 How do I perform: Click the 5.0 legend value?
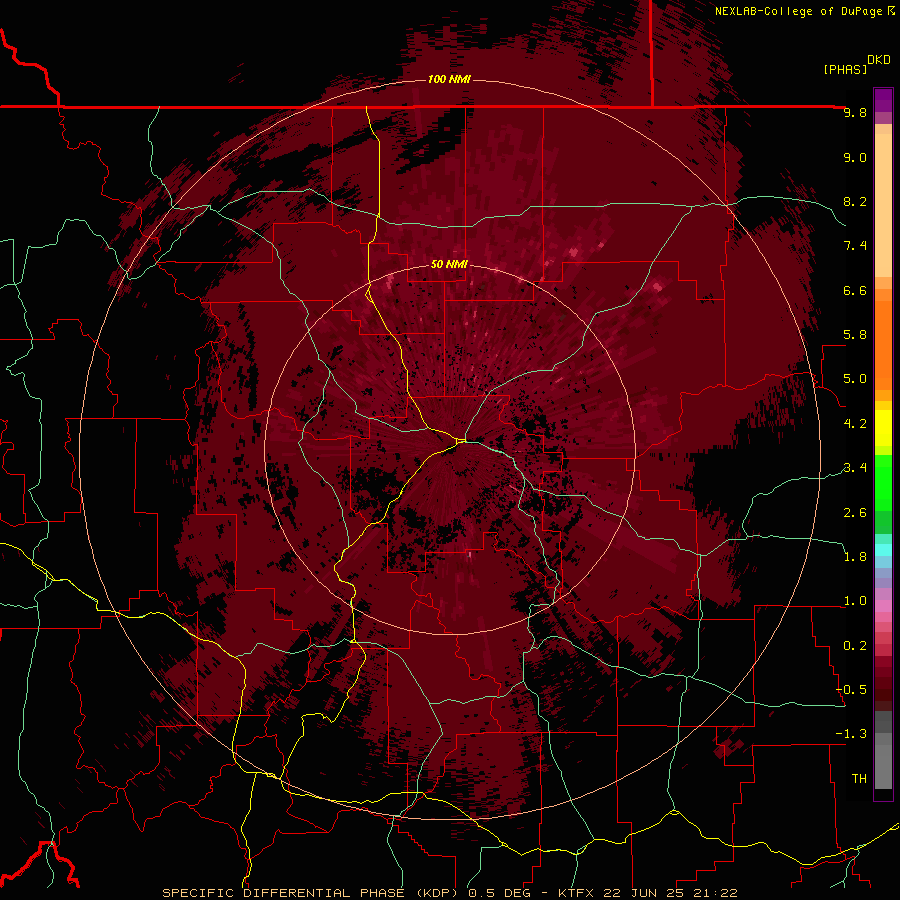pos(855,379)
